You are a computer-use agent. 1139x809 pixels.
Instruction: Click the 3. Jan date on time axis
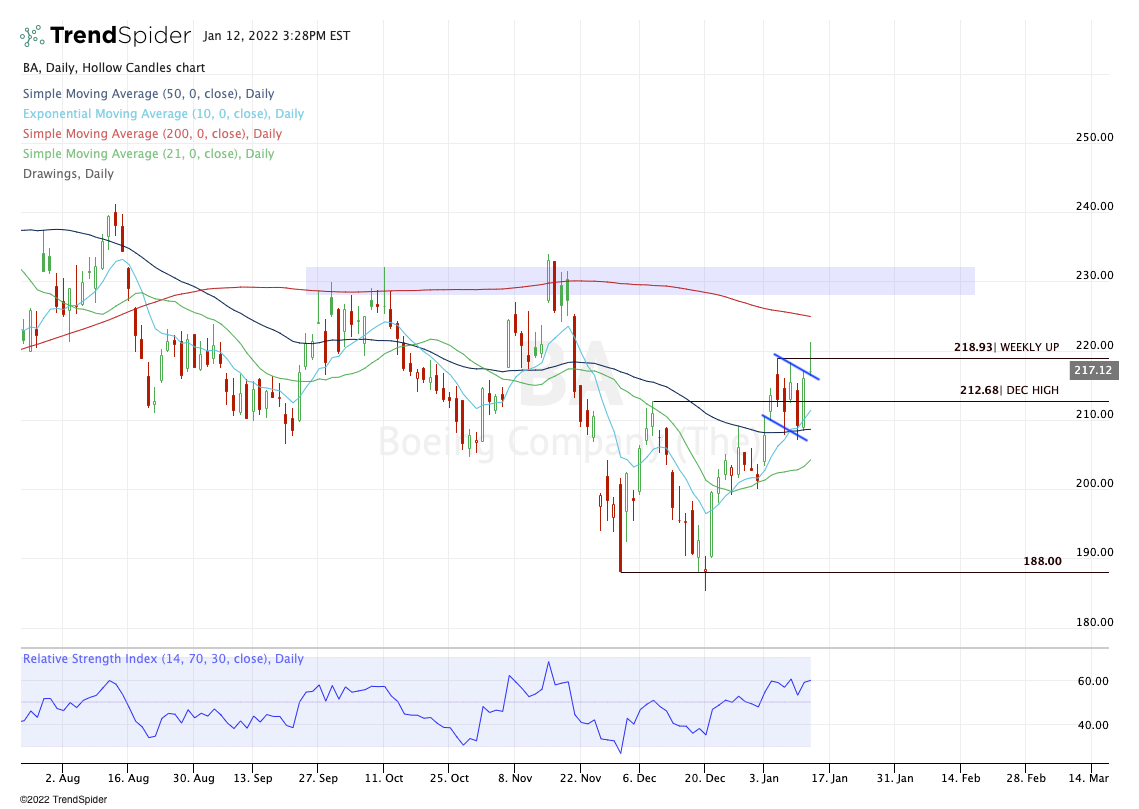764,777
